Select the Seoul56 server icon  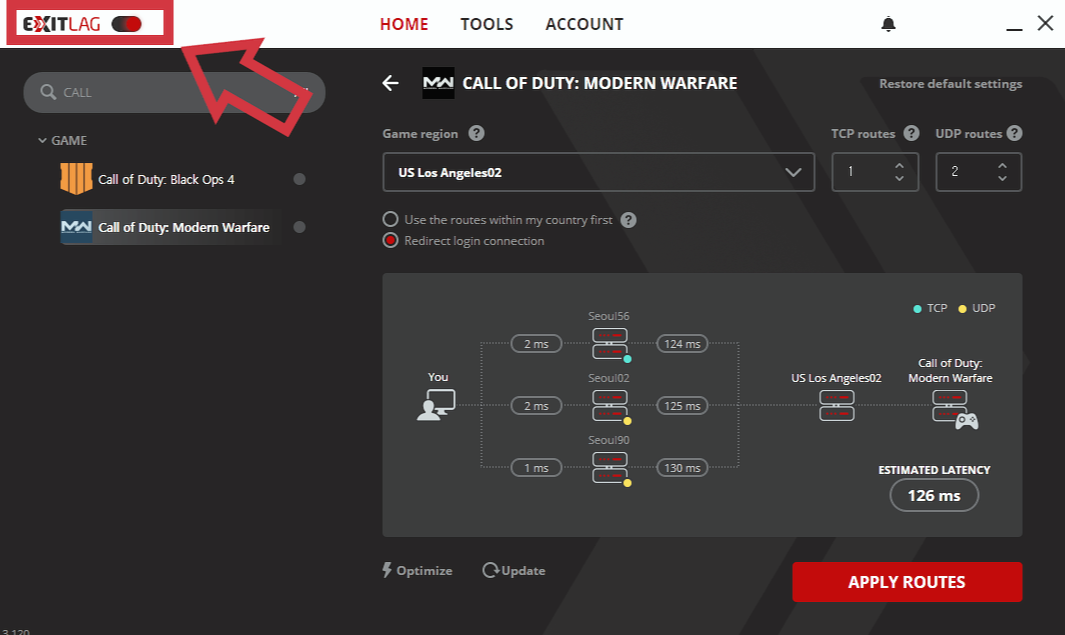pyautogui.click(x=610, y=344)
